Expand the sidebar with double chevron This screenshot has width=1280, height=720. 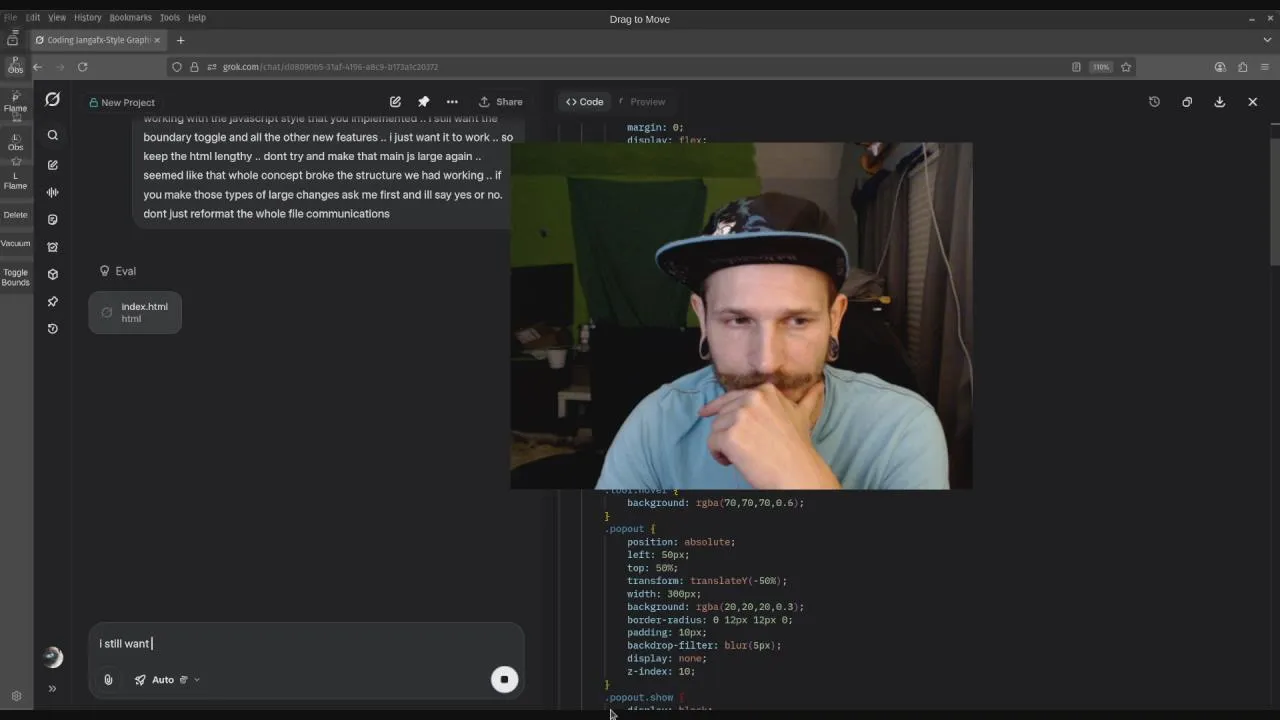click(x=52, y=688)
